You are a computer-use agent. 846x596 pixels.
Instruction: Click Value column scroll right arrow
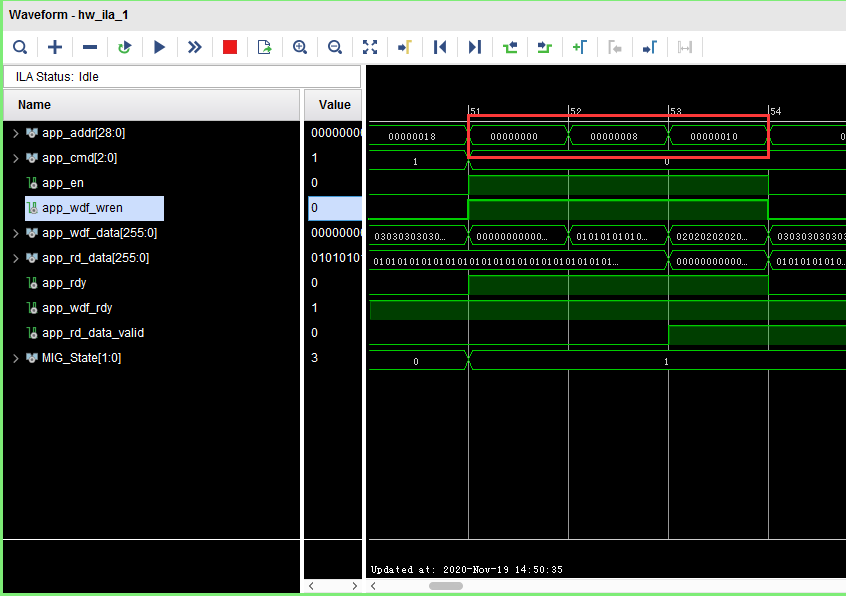click(354, 586)
